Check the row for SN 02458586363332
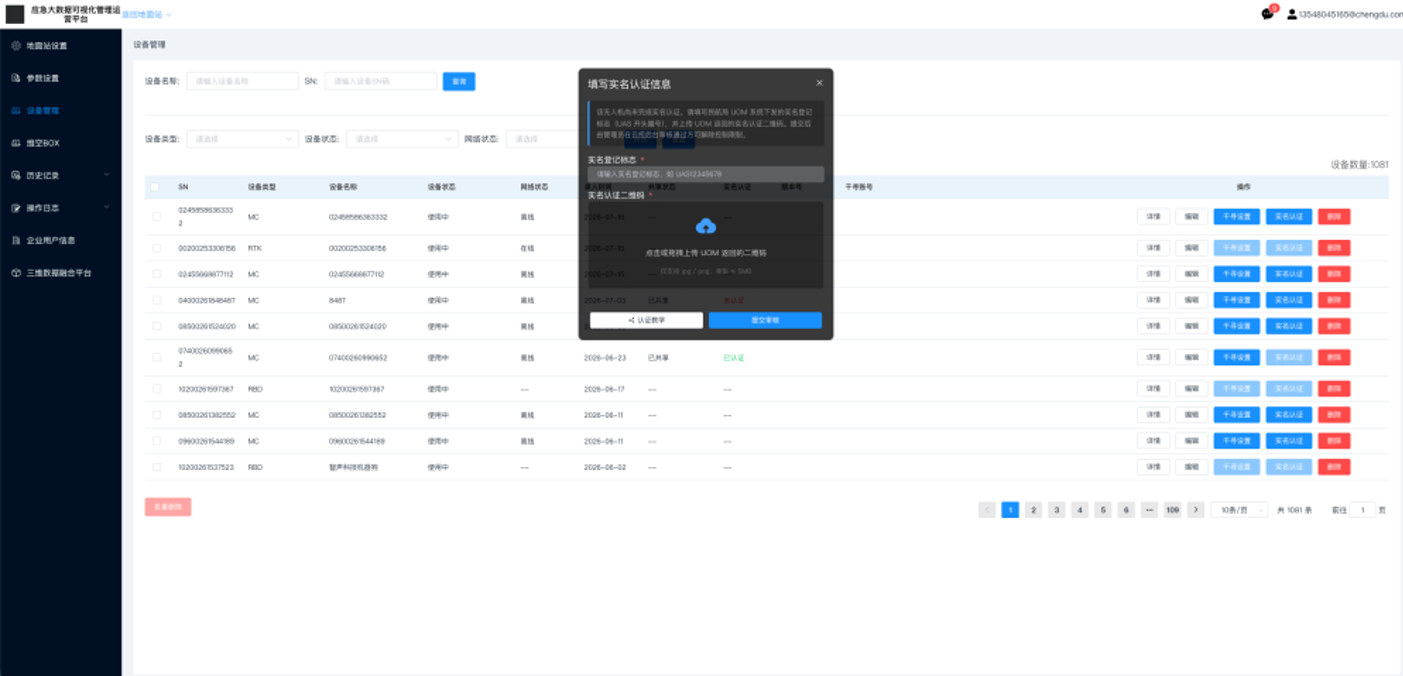This screenshot has width=1403, height=676. tap(156, 217)
